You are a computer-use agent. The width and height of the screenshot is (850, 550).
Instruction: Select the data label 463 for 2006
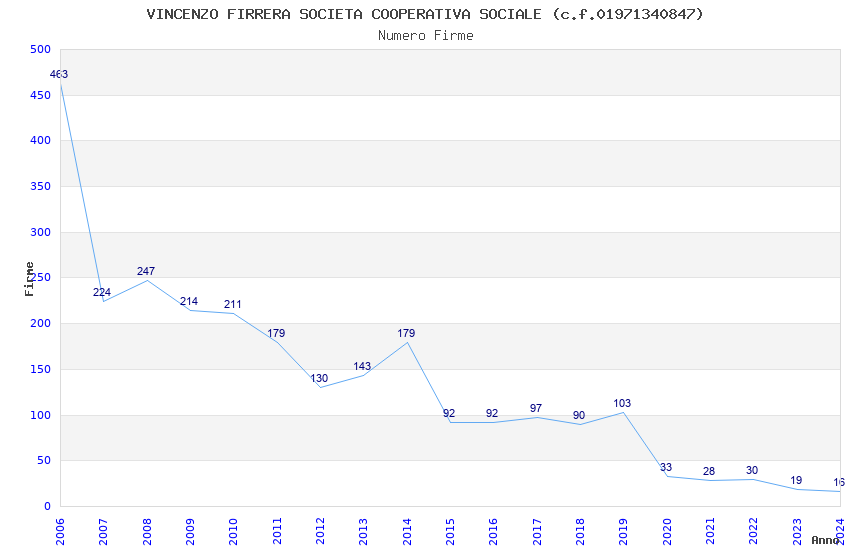pyautogui.click(x=59, y=74)
